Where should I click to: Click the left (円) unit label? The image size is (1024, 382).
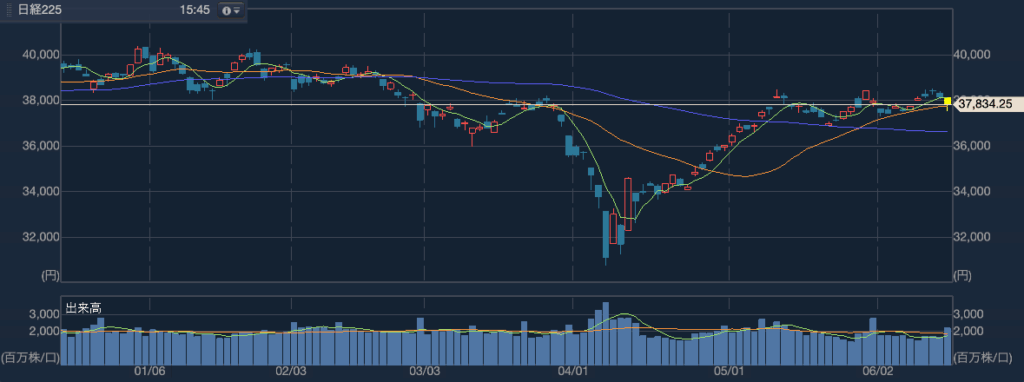[50, 276]
